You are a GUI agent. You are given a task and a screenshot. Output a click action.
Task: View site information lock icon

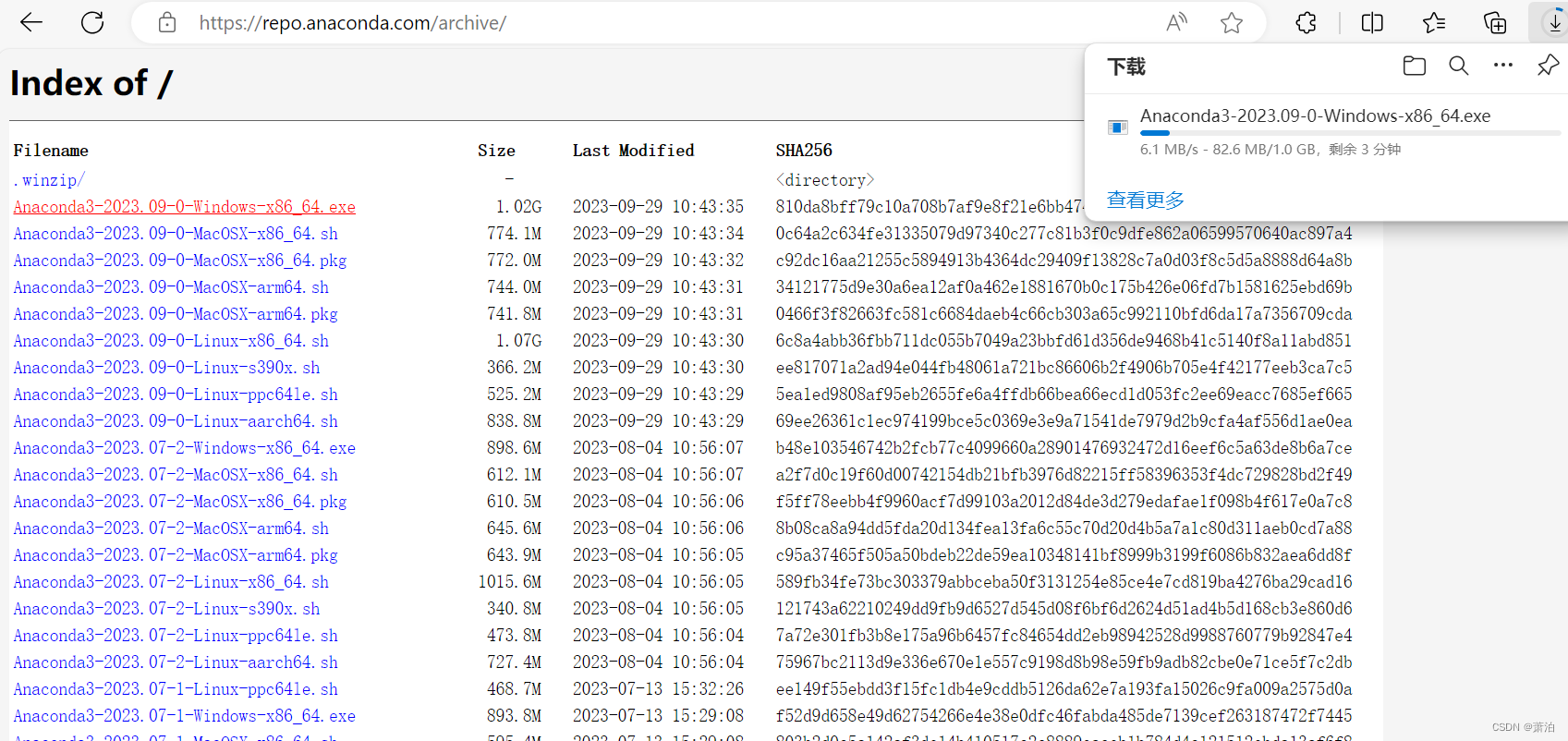coord(166,22)
